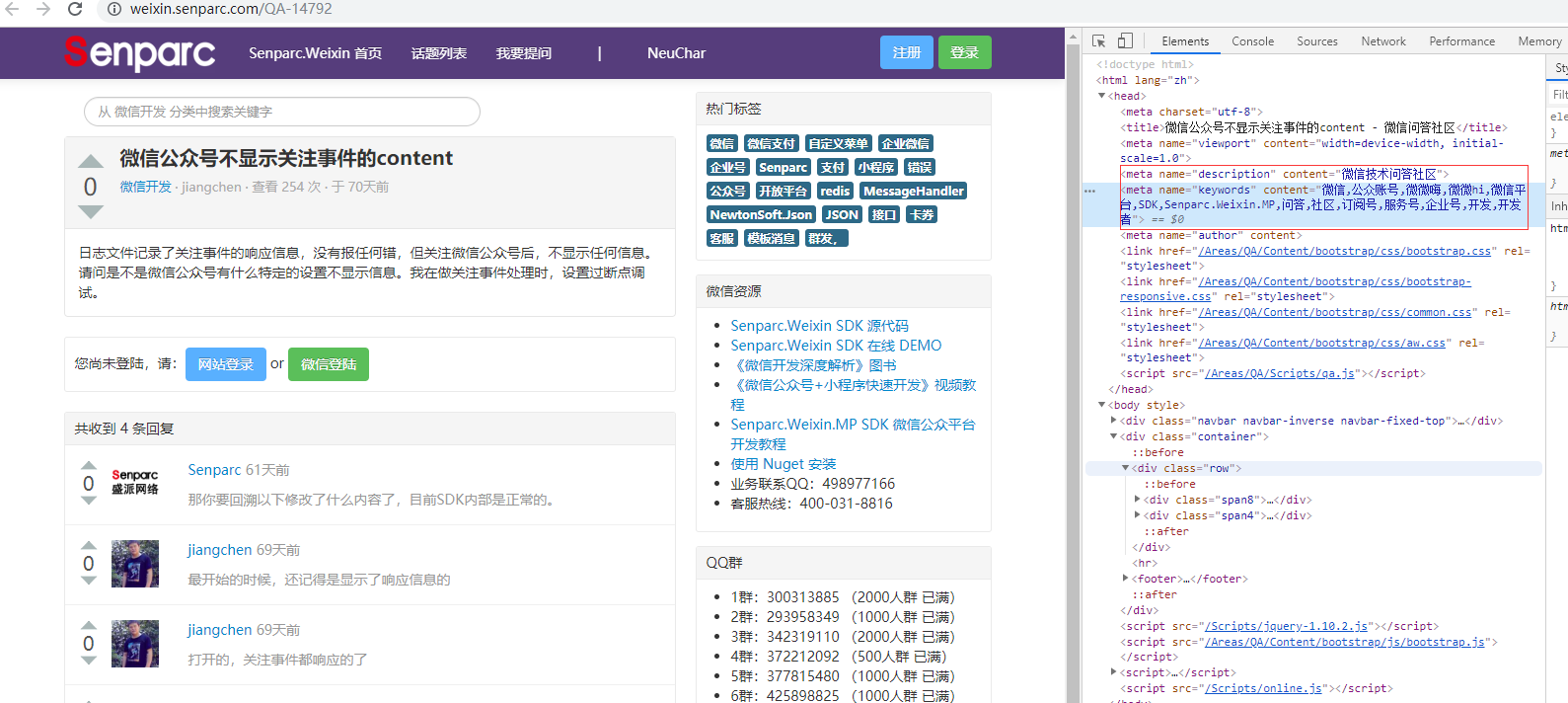Click the browser forward arrow
The height and width of the screenshot is (703, 1568).
[43, 9]
